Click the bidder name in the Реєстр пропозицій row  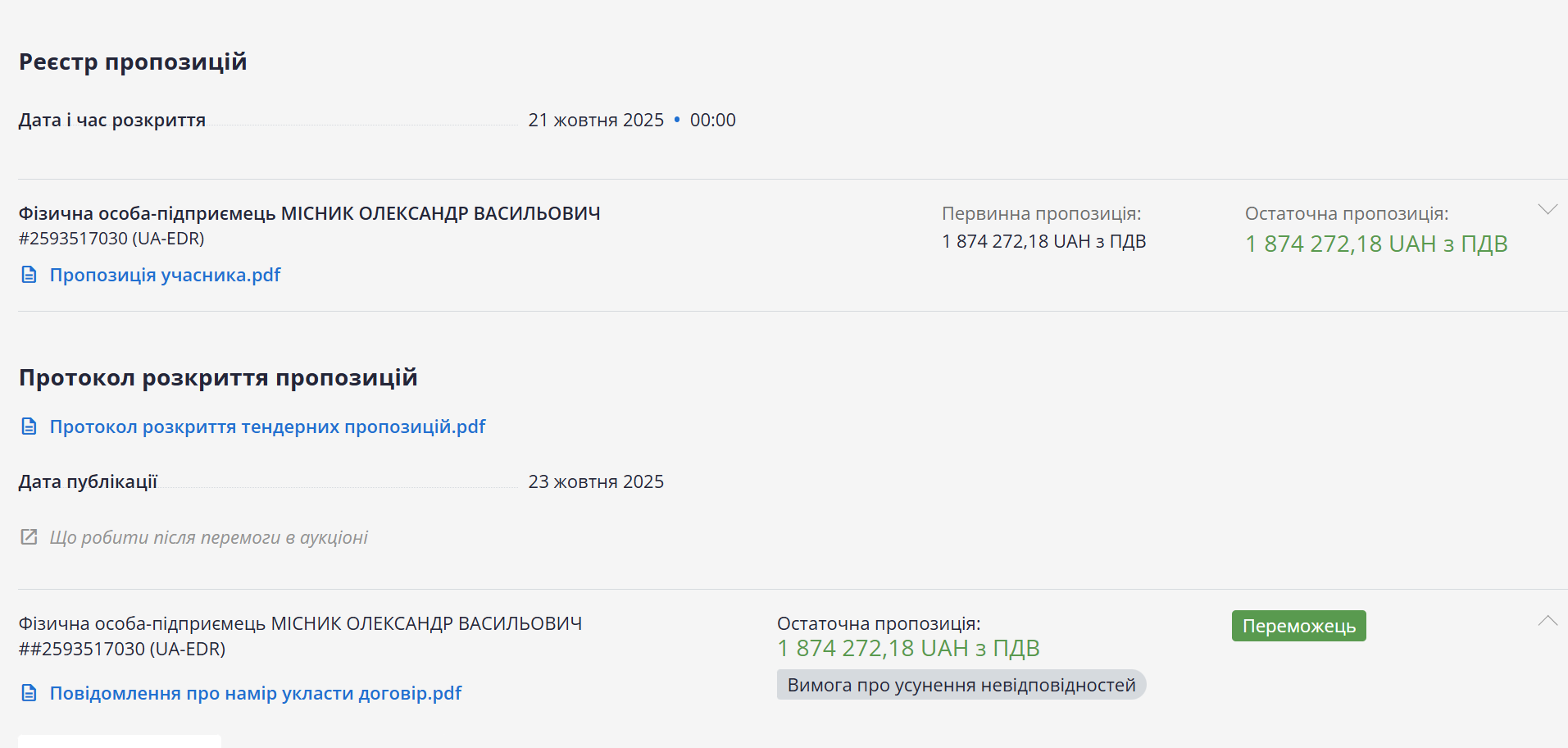point(309,213)
